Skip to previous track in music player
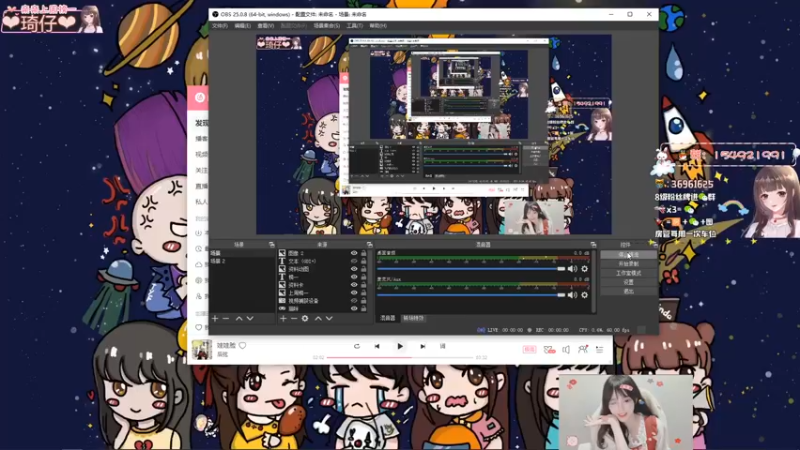 pyautogui.click(x=377, y=346)
